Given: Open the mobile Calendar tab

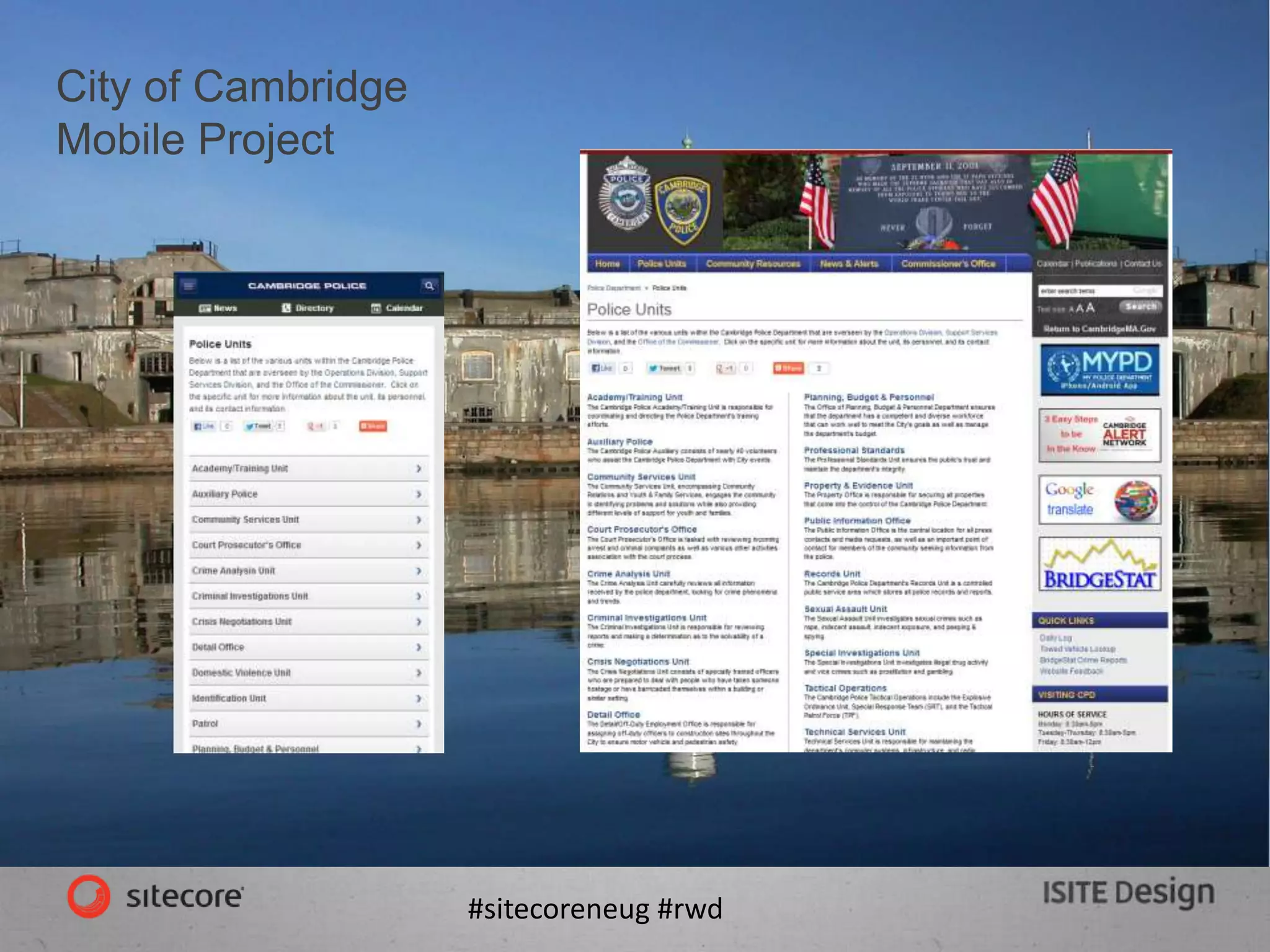Looking at the screenshot, I should pyautogui.click(x=397, y=308).
